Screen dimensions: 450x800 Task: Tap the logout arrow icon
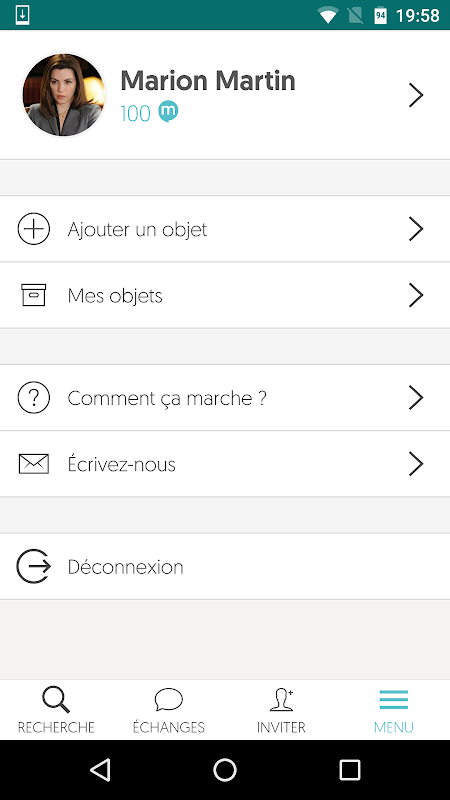[34, 566]
